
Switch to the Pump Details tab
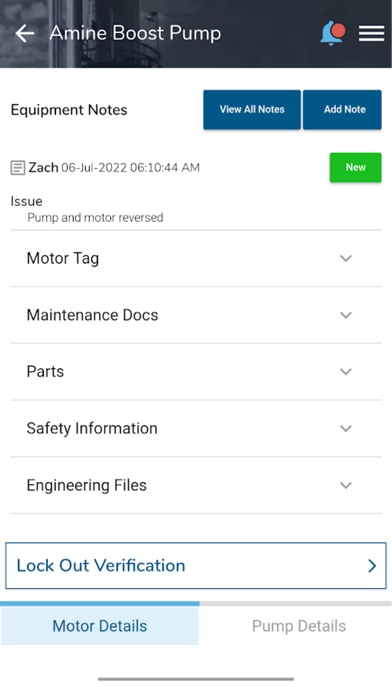(x=299, y=625)
